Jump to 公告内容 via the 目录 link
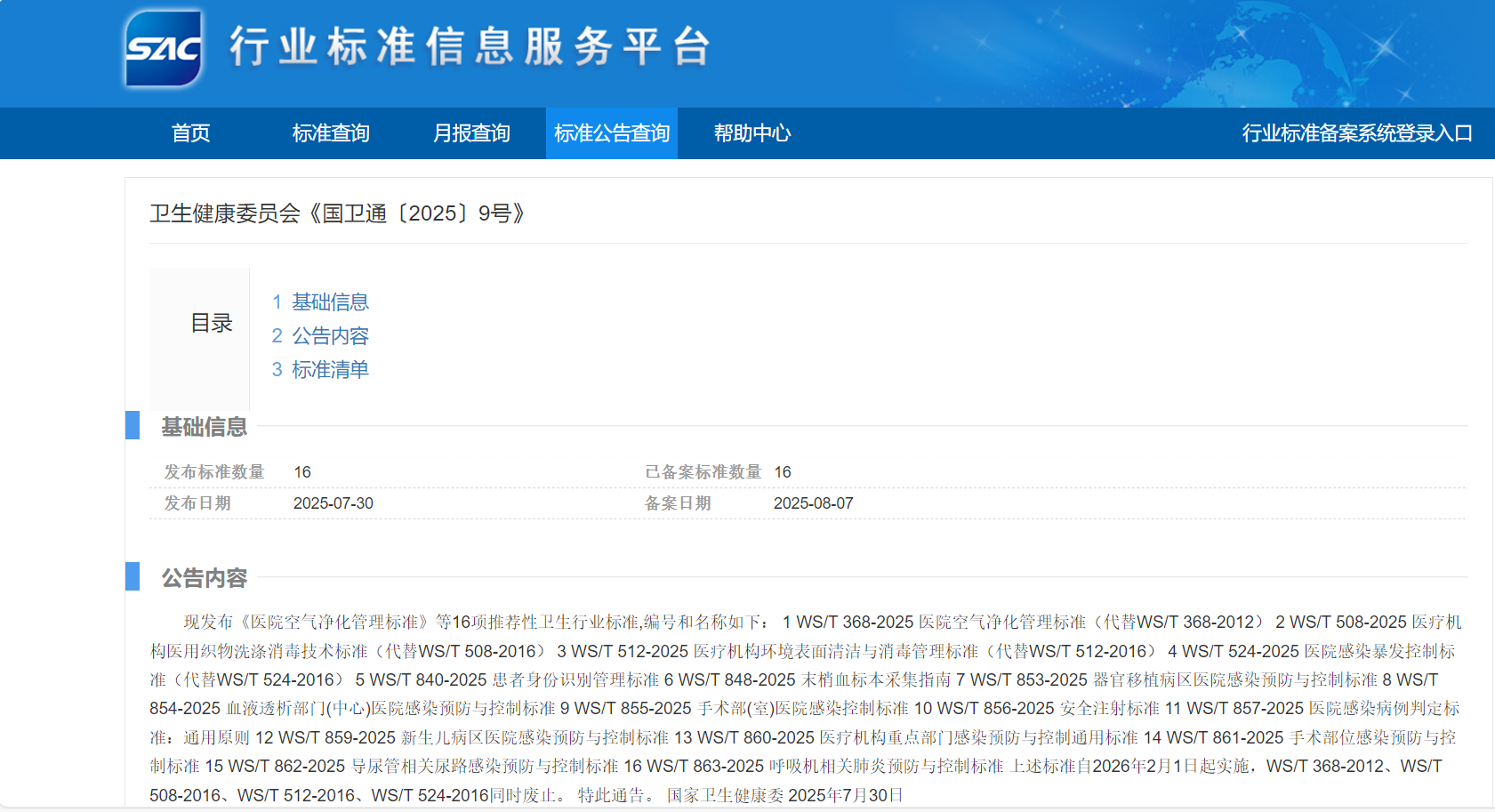 coord(330,336)
